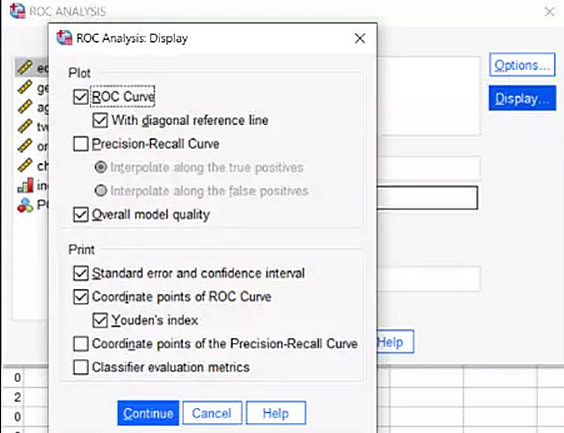Enable Classifier evaluation metrics checkbox
This screenshot has width=564, height=433.
click(81, 368)
